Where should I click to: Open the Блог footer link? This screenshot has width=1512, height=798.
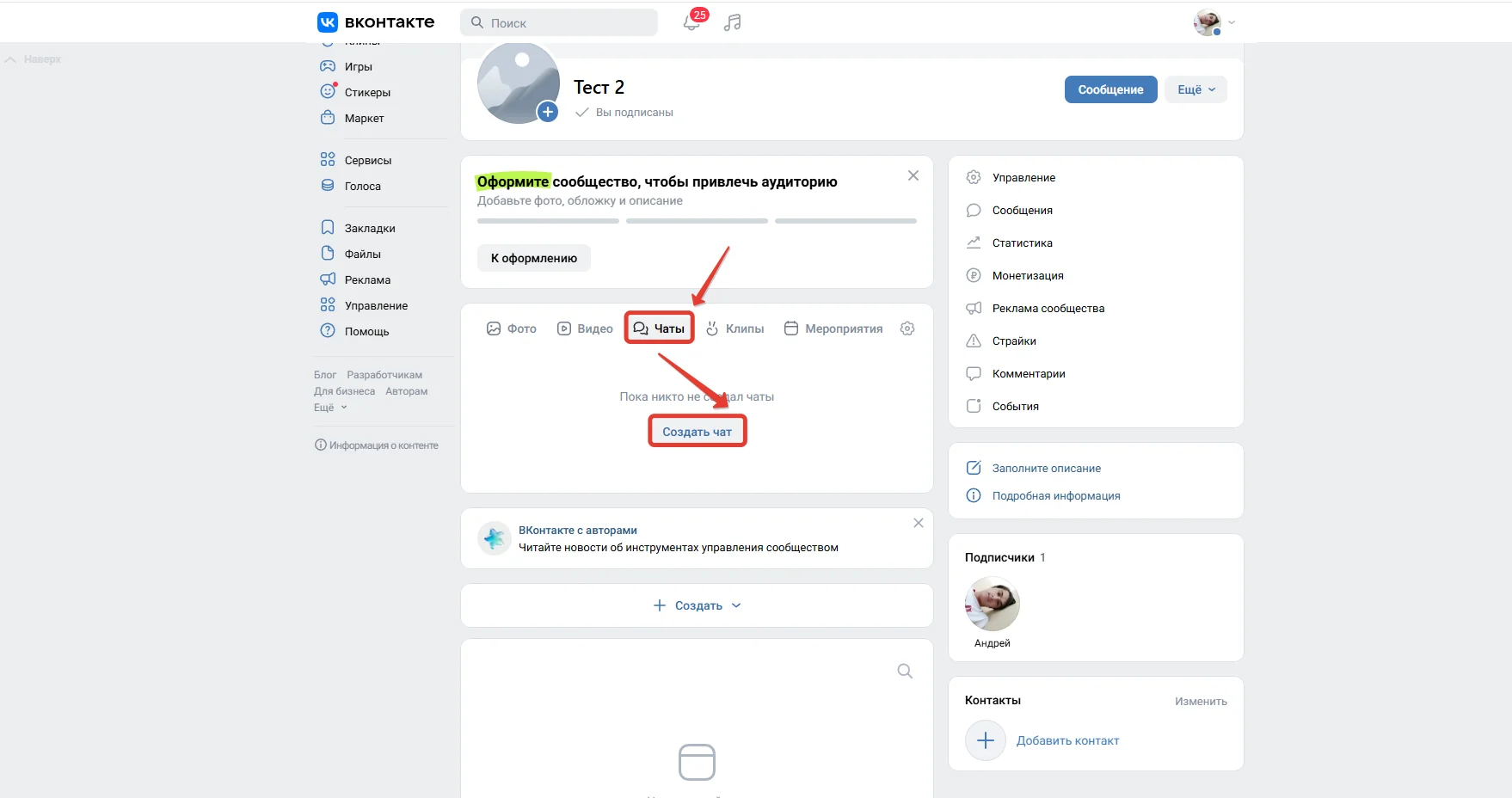pos(325,375)
